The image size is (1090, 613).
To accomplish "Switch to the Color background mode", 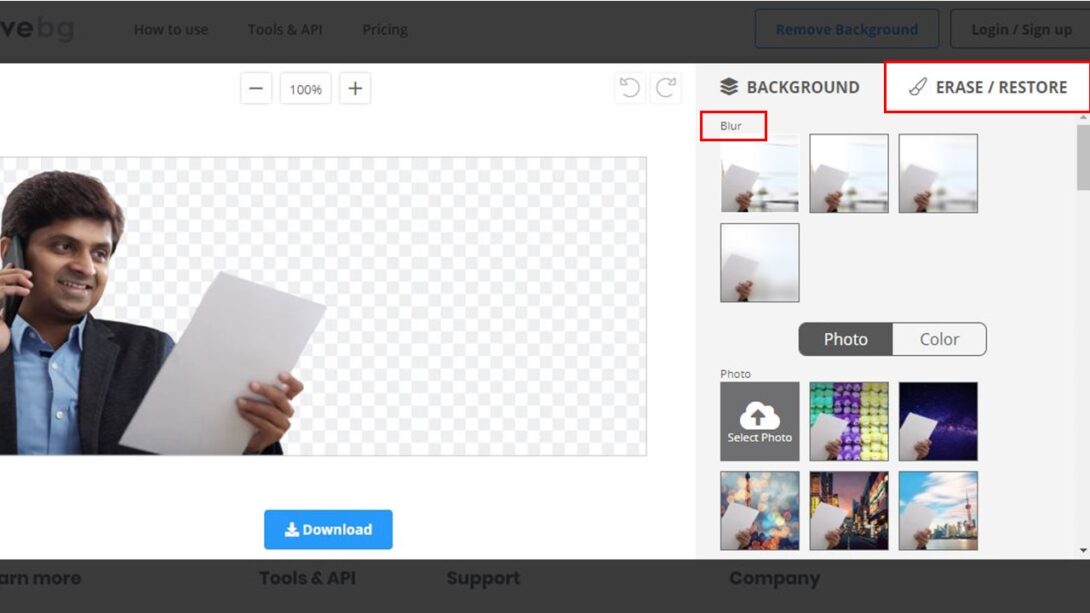I will coord(937,339).
